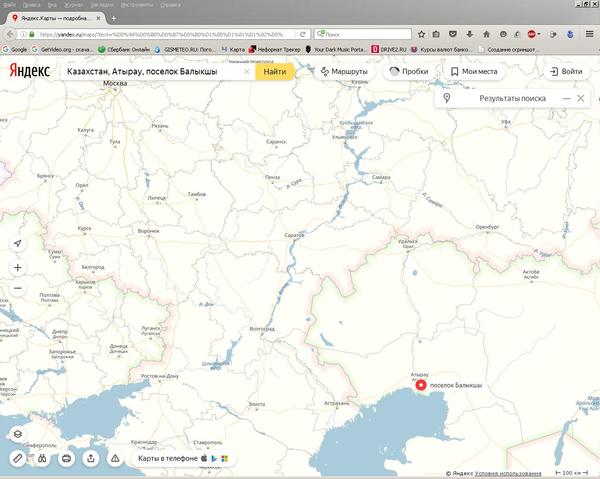Collapse the Результаты поиска panel

(x=566, y=98)
